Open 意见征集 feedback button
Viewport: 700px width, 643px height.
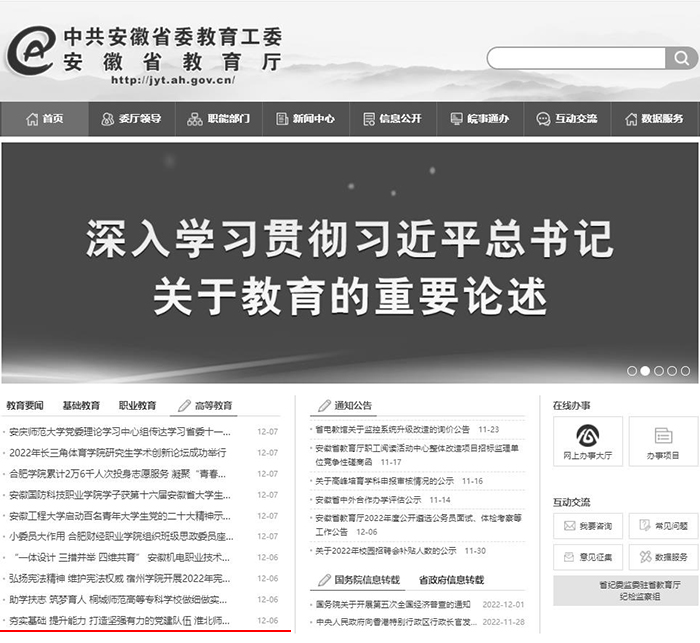click(x=588, y=556)
